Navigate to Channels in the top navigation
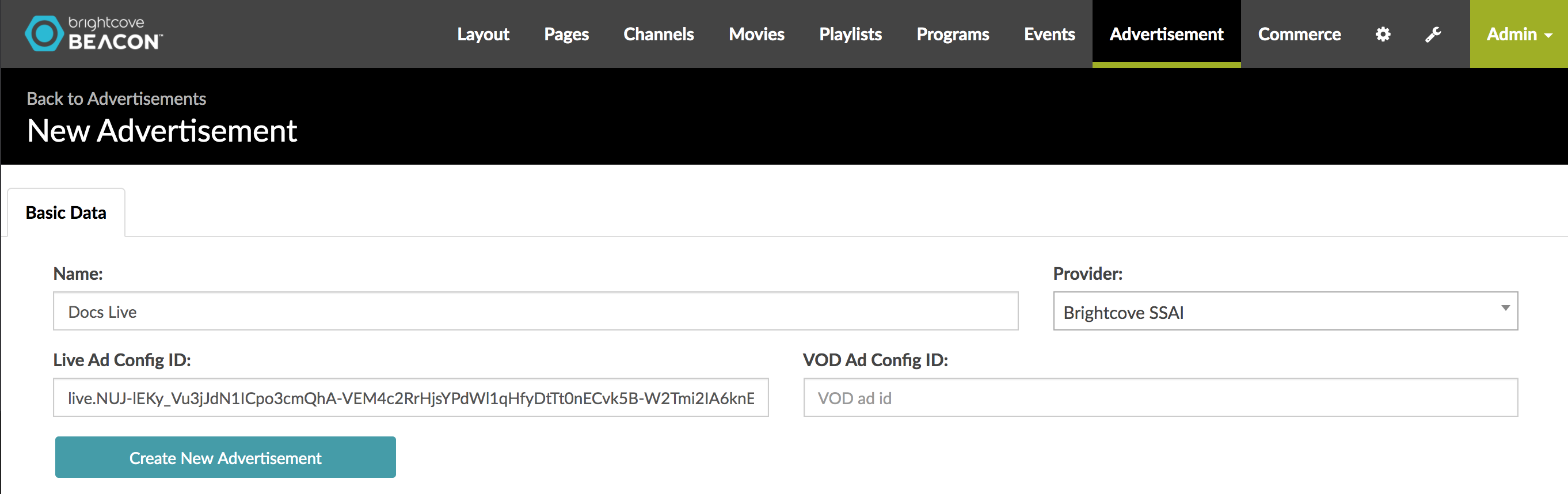This screenshot has width=1568, height=494. click(x=659, y=34)
